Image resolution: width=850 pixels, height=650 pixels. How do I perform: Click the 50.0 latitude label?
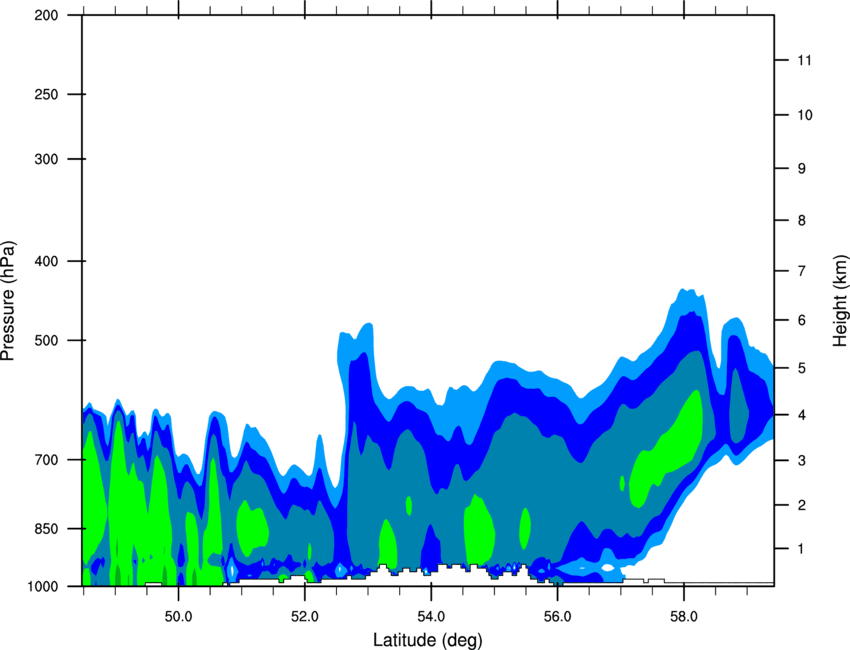pos(178,617)
